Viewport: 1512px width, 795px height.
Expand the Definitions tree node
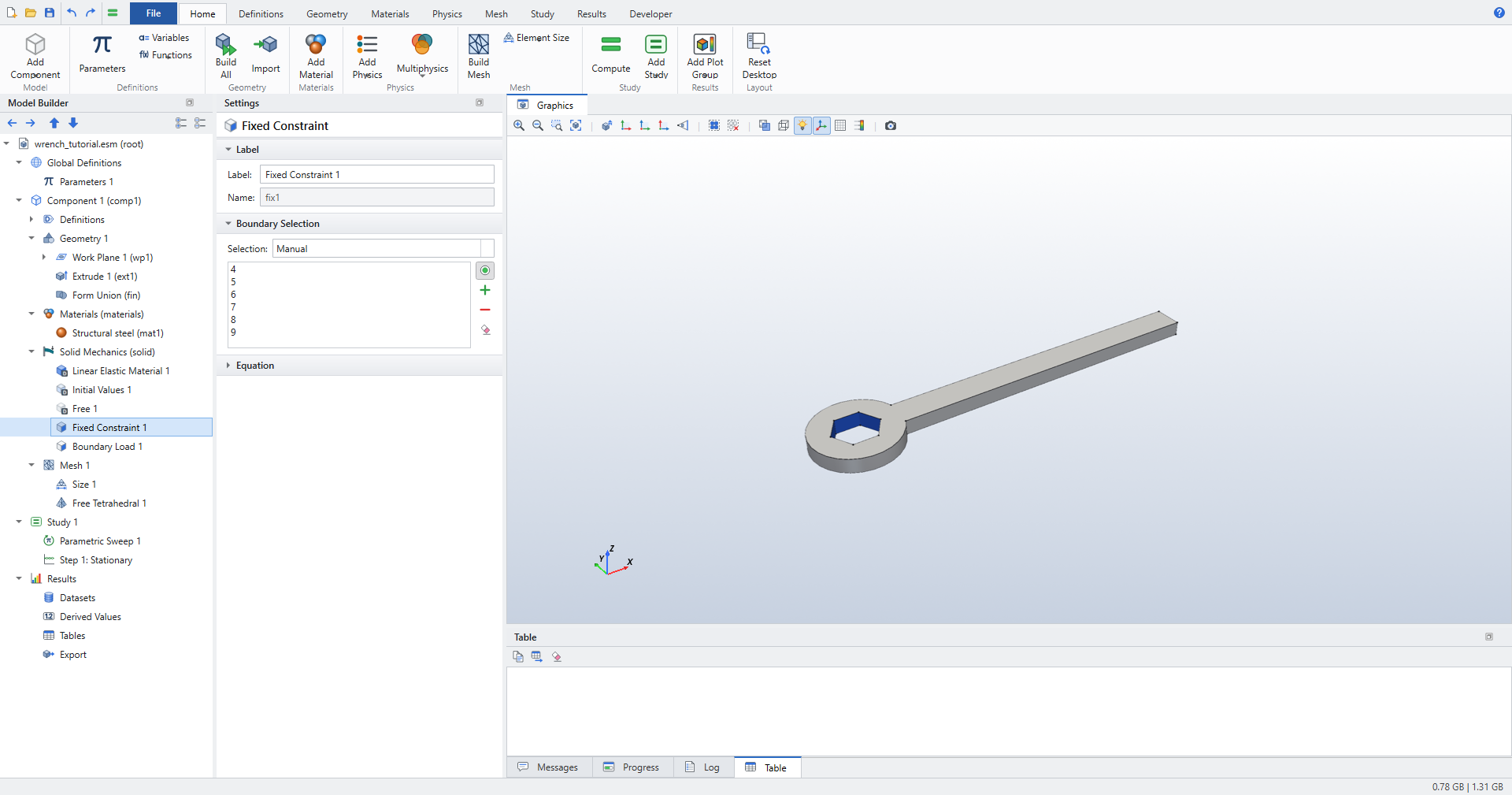tap(31, 220)
